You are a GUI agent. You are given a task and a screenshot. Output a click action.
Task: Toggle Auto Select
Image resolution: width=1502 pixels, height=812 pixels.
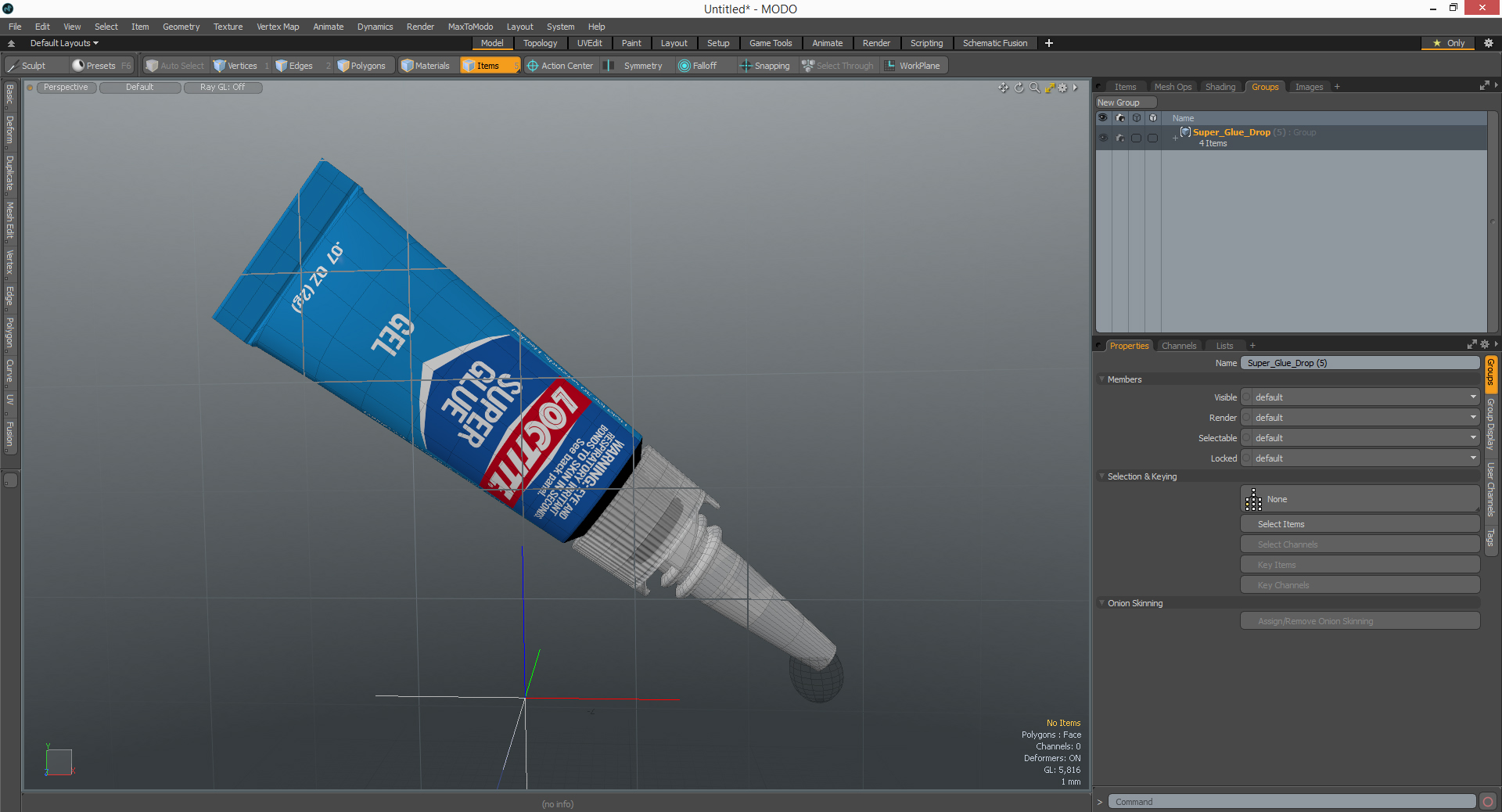pyautogui.click(x=175, y=66)
